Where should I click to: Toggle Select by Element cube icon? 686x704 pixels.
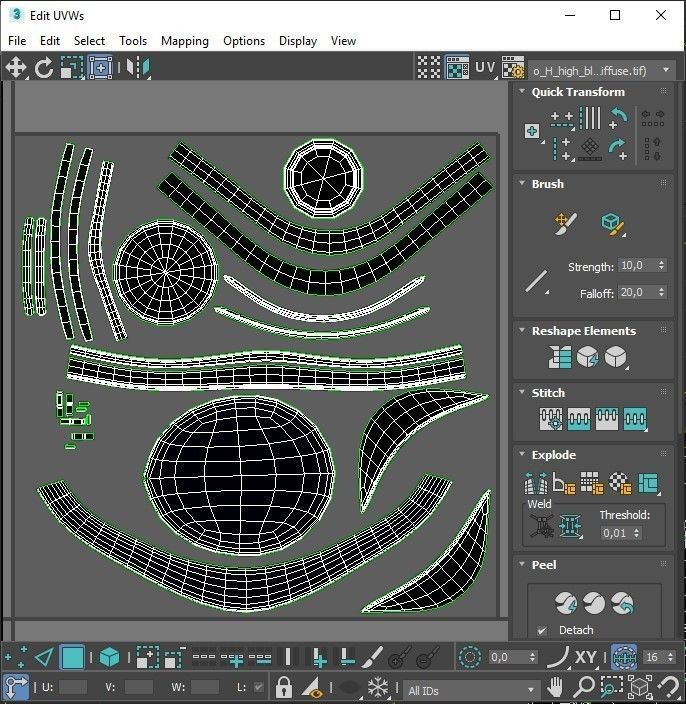click(110, 658)
